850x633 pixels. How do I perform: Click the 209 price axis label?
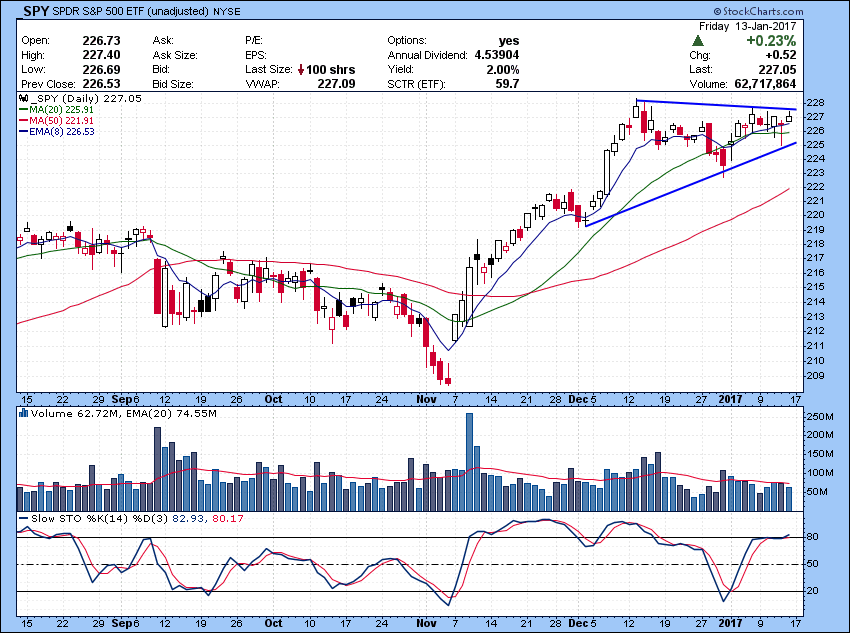click(817, 376)
